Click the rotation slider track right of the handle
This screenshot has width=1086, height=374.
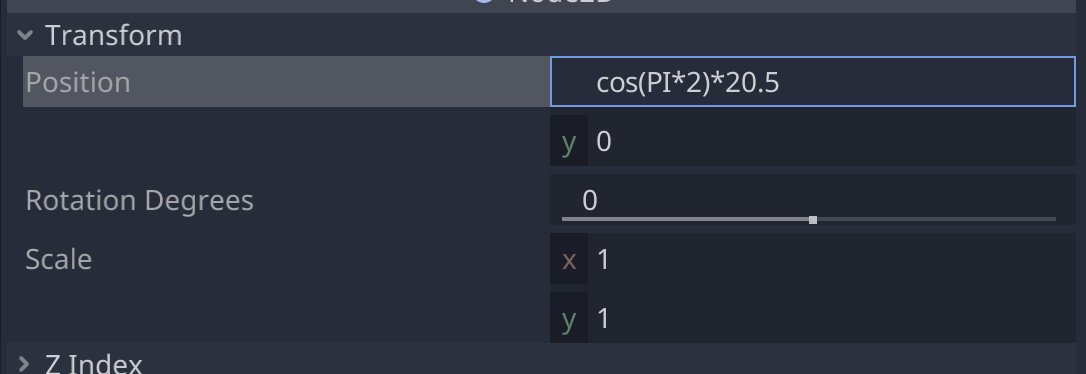point(936,219)
